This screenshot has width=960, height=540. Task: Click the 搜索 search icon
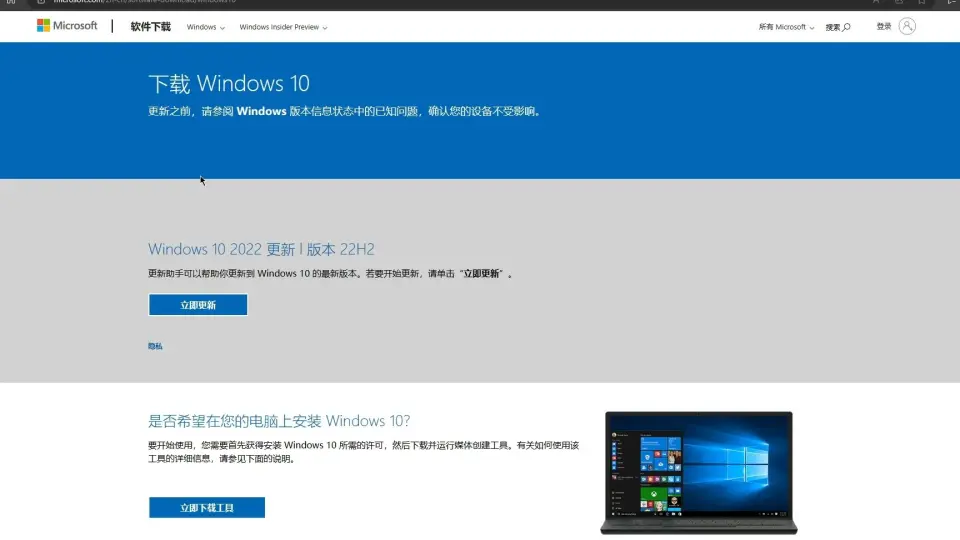(x=847, y=27)
